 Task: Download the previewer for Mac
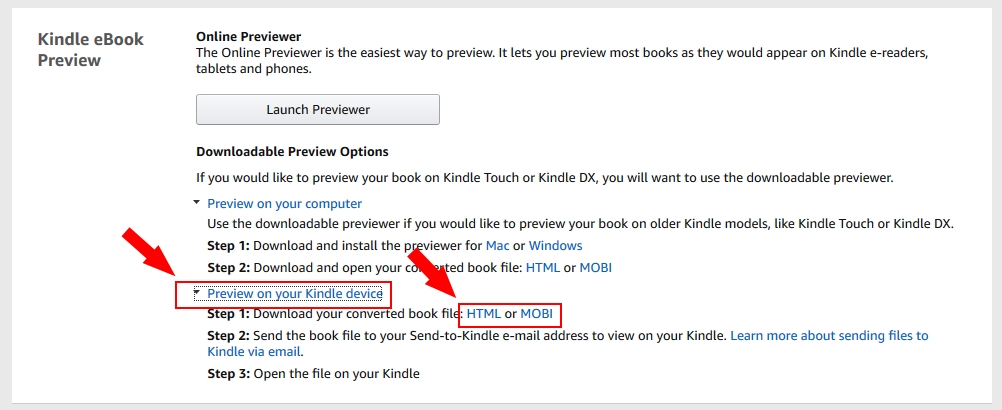pos(497,245)
